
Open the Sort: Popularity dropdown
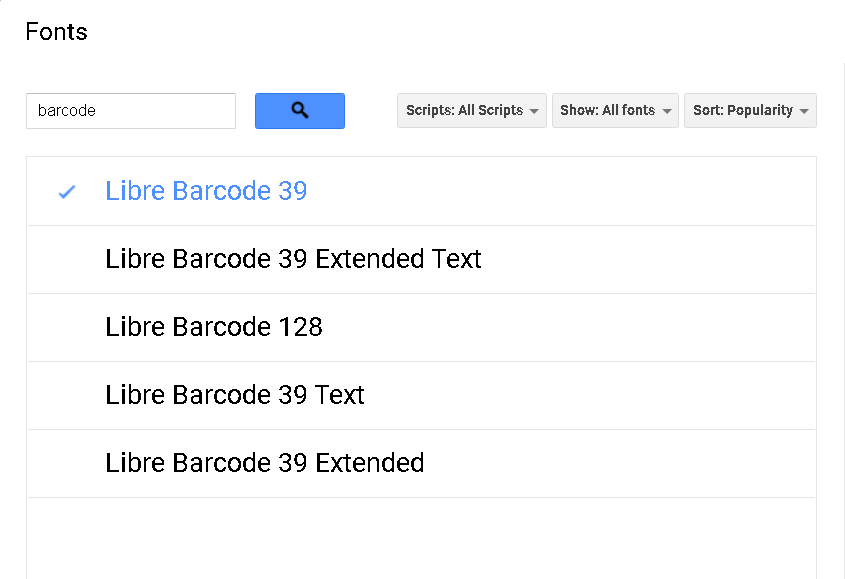(x=750, y=111)
